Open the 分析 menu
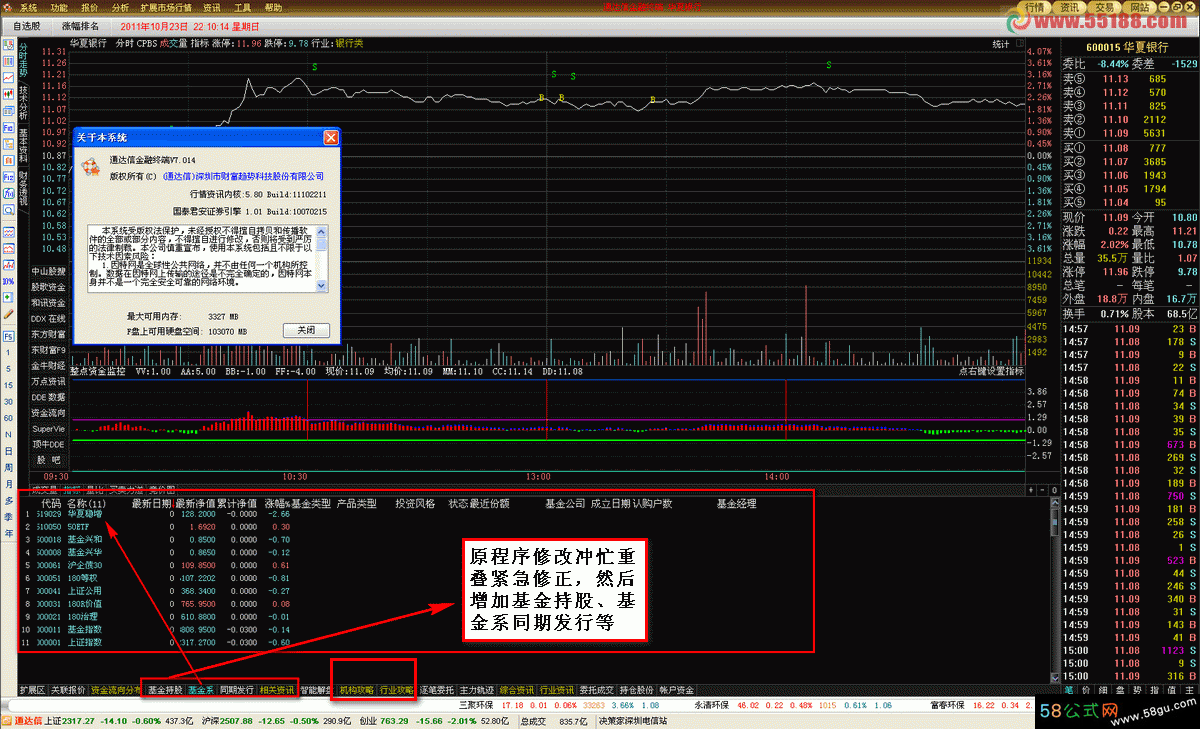This screenshot has height=729, width=1200. pos(121,7)
